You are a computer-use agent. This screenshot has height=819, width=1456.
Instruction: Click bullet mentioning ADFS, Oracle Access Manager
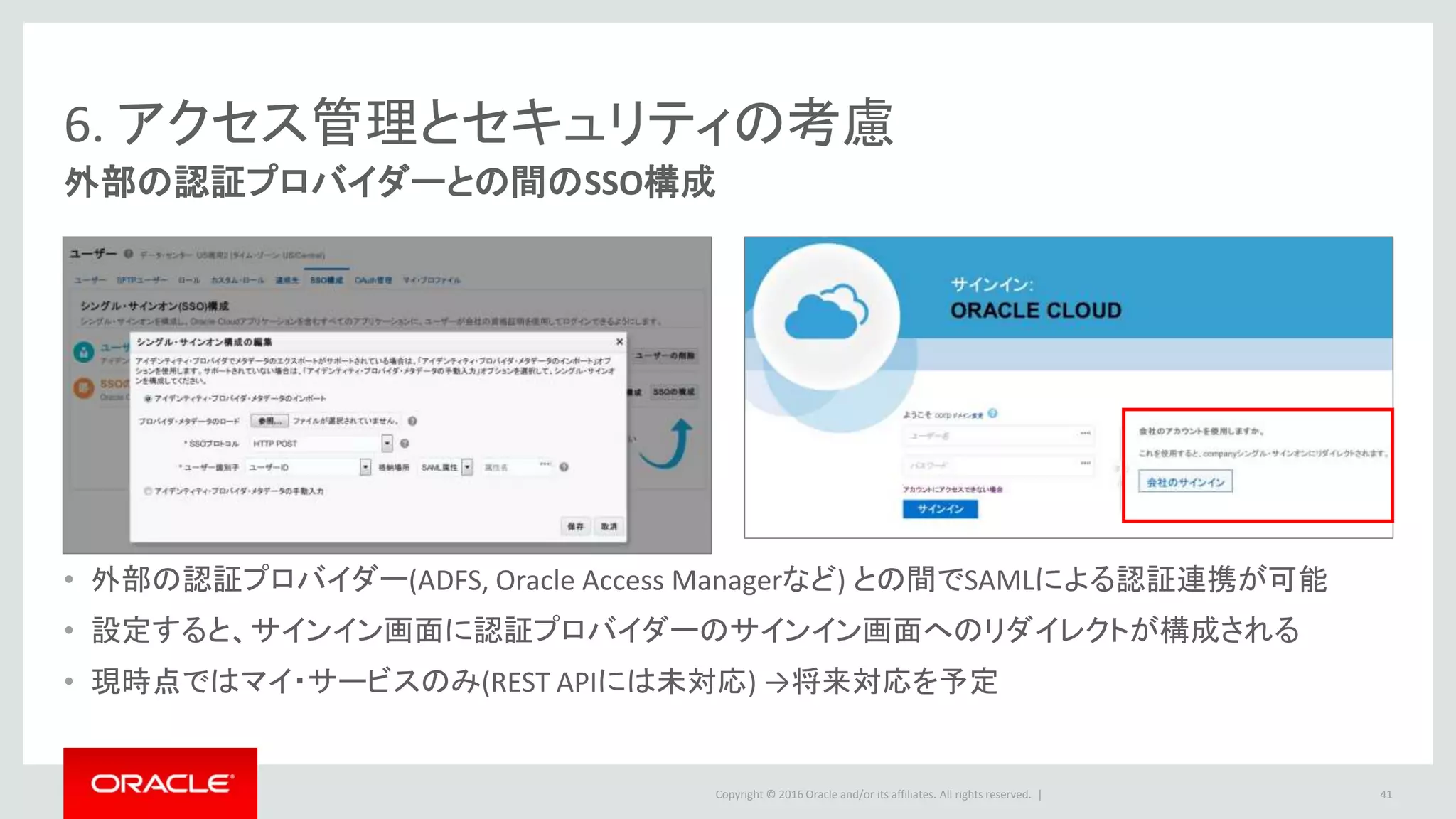[709, 579]
